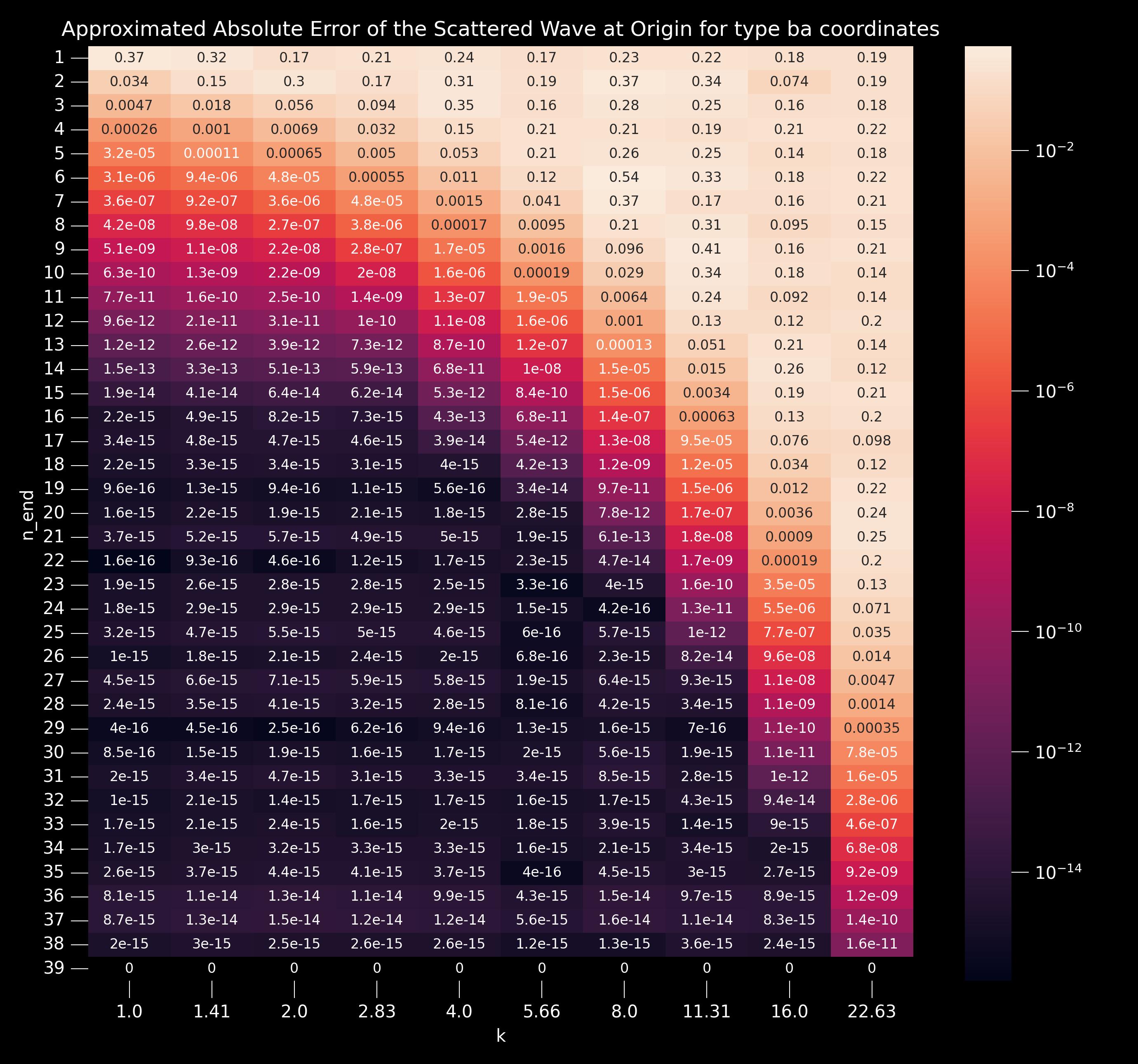Click the cell showing 7.7e-07
1138x1064 pixels.
(789, 632)
